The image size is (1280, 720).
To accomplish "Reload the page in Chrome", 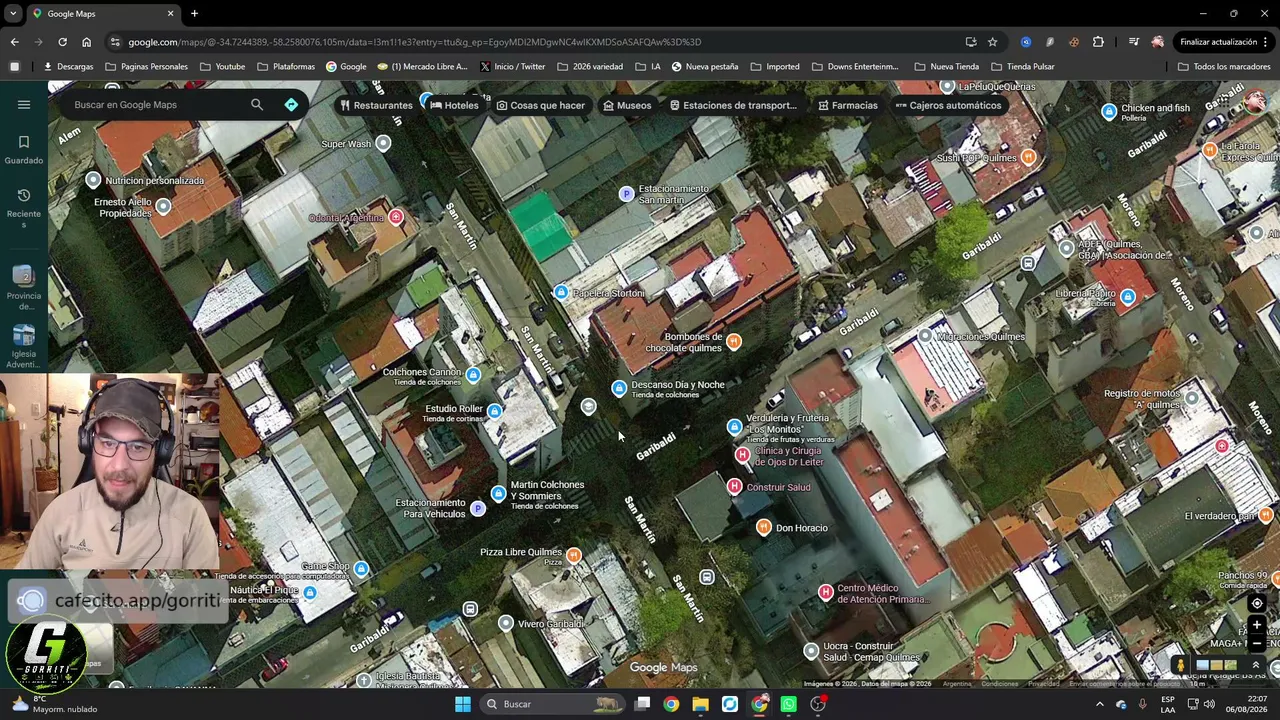I will (62, 42).
